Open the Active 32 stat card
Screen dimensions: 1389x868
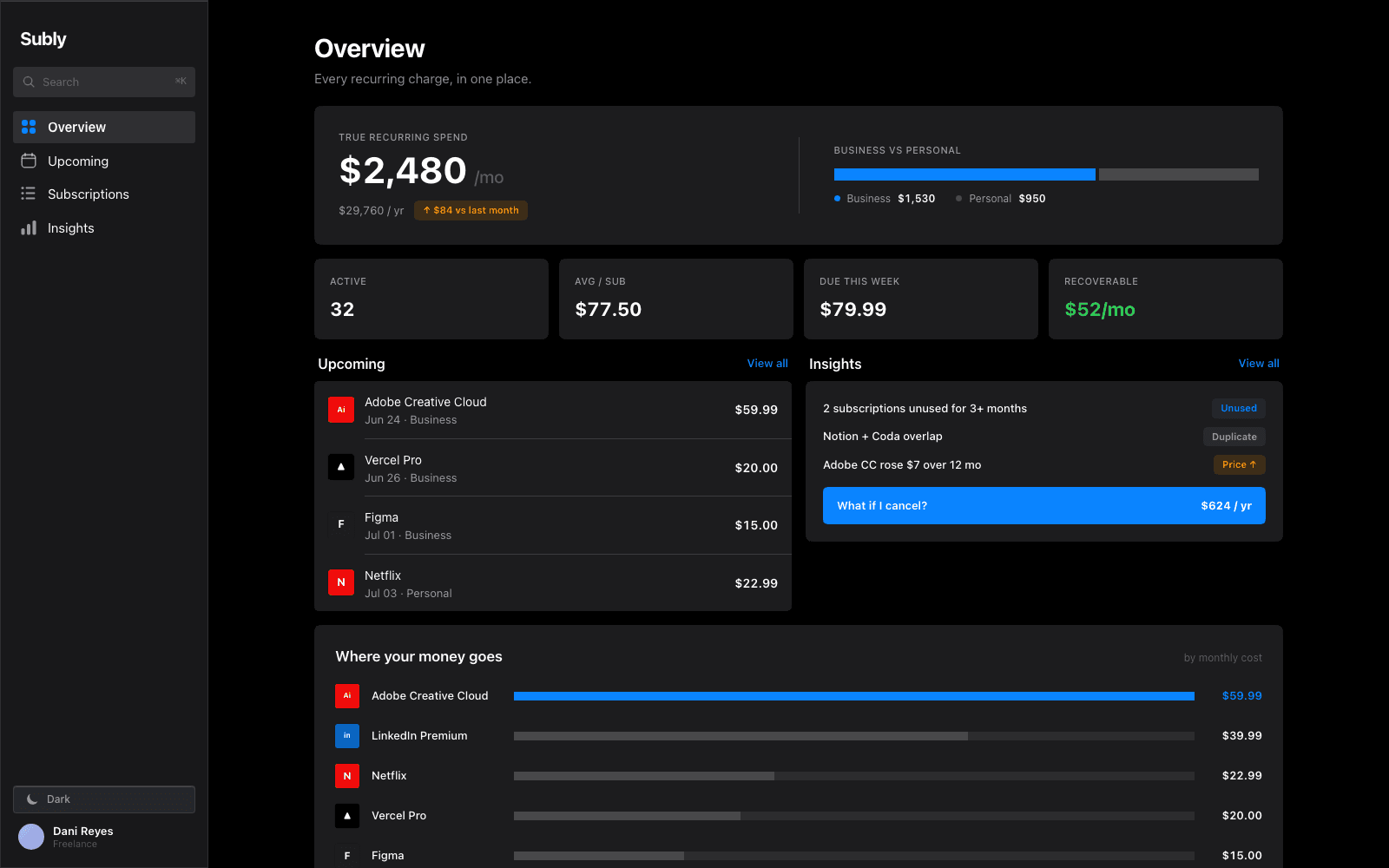pos(431,299)
